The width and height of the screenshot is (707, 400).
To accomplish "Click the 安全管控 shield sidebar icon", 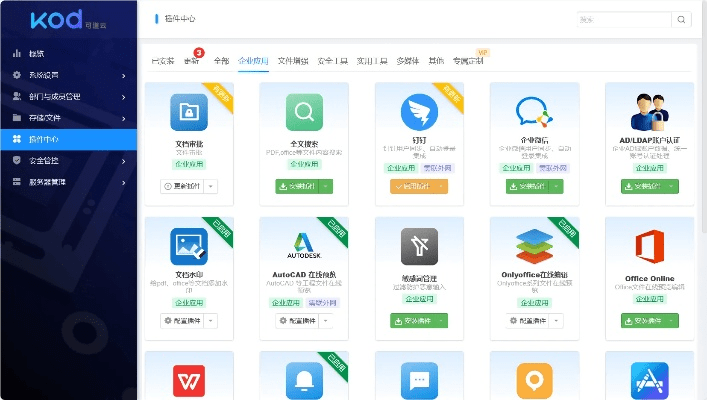I will (17, 160).
